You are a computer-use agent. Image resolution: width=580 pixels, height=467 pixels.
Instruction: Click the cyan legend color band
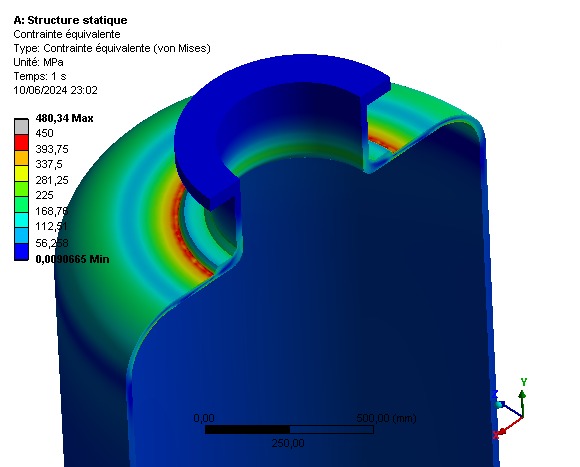21,220
